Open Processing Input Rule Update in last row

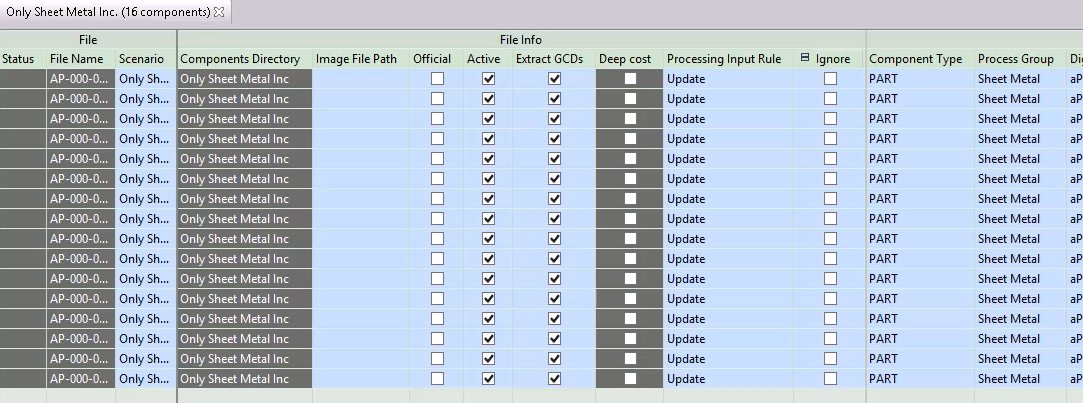(x=728, y=379)
